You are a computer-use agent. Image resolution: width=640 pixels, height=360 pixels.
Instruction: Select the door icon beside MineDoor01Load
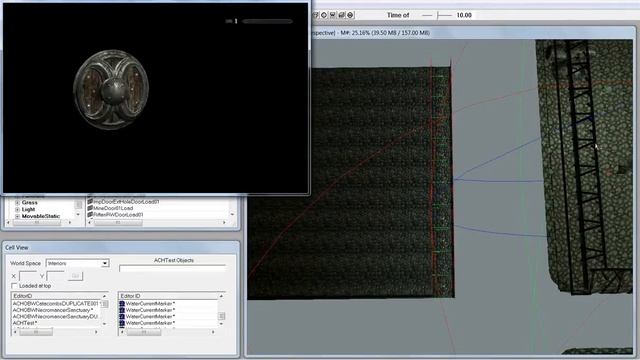point(90,208)
